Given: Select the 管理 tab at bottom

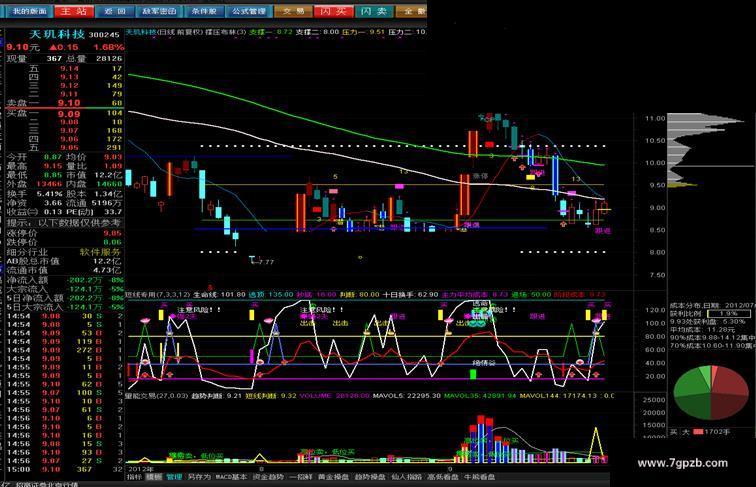Looking at the screenshot, I should click(x=174, y=477).
